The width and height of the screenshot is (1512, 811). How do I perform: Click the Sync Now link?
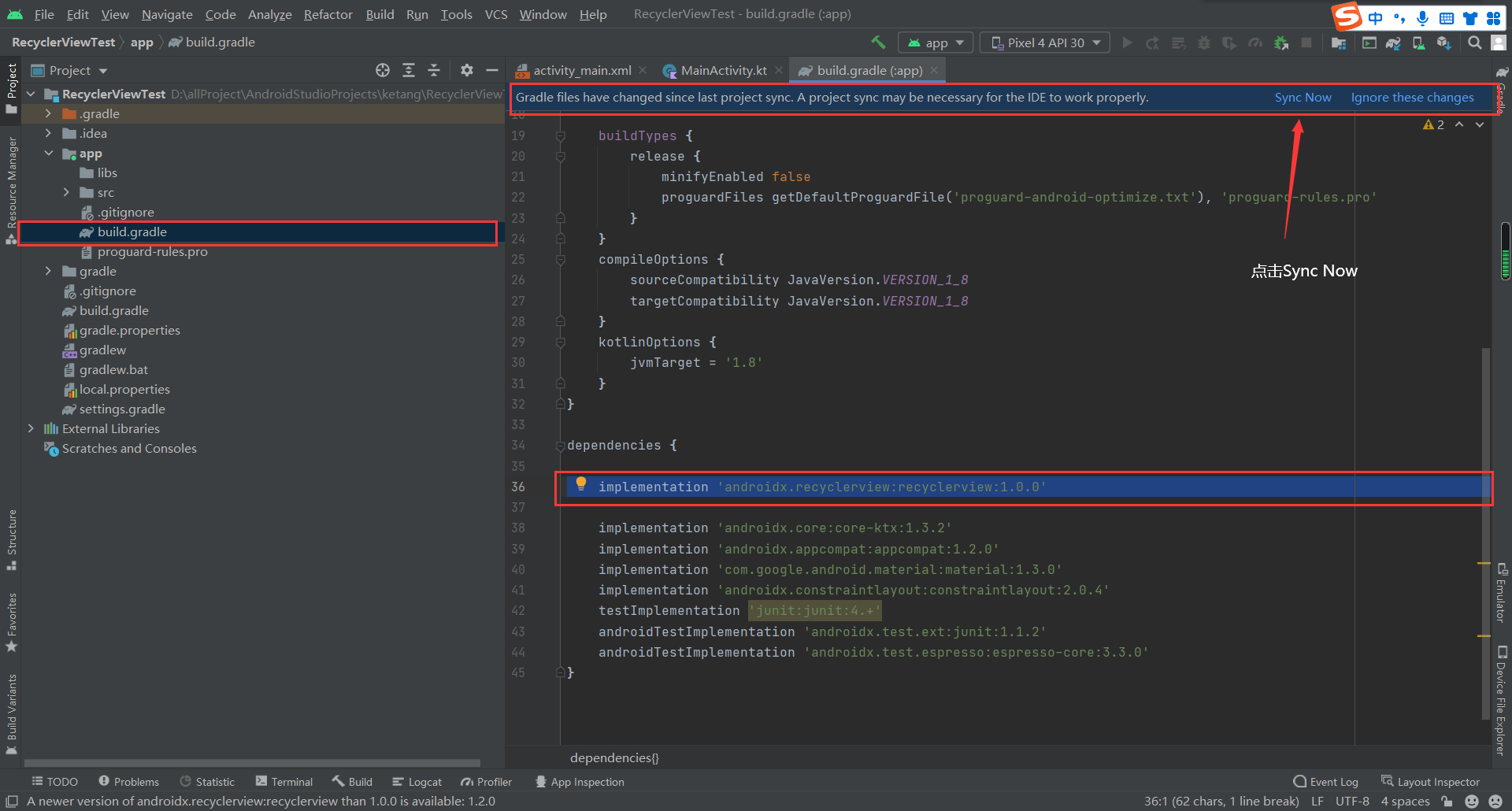click(1303, 98)
